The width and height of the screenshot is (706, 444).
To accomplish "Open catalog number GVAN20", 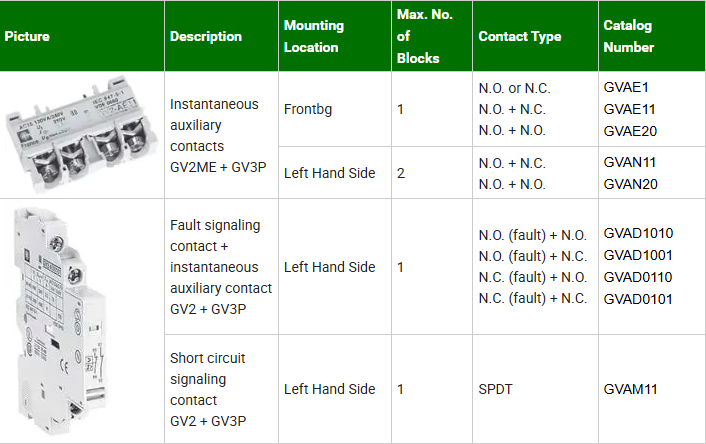I will pos(631,184).
